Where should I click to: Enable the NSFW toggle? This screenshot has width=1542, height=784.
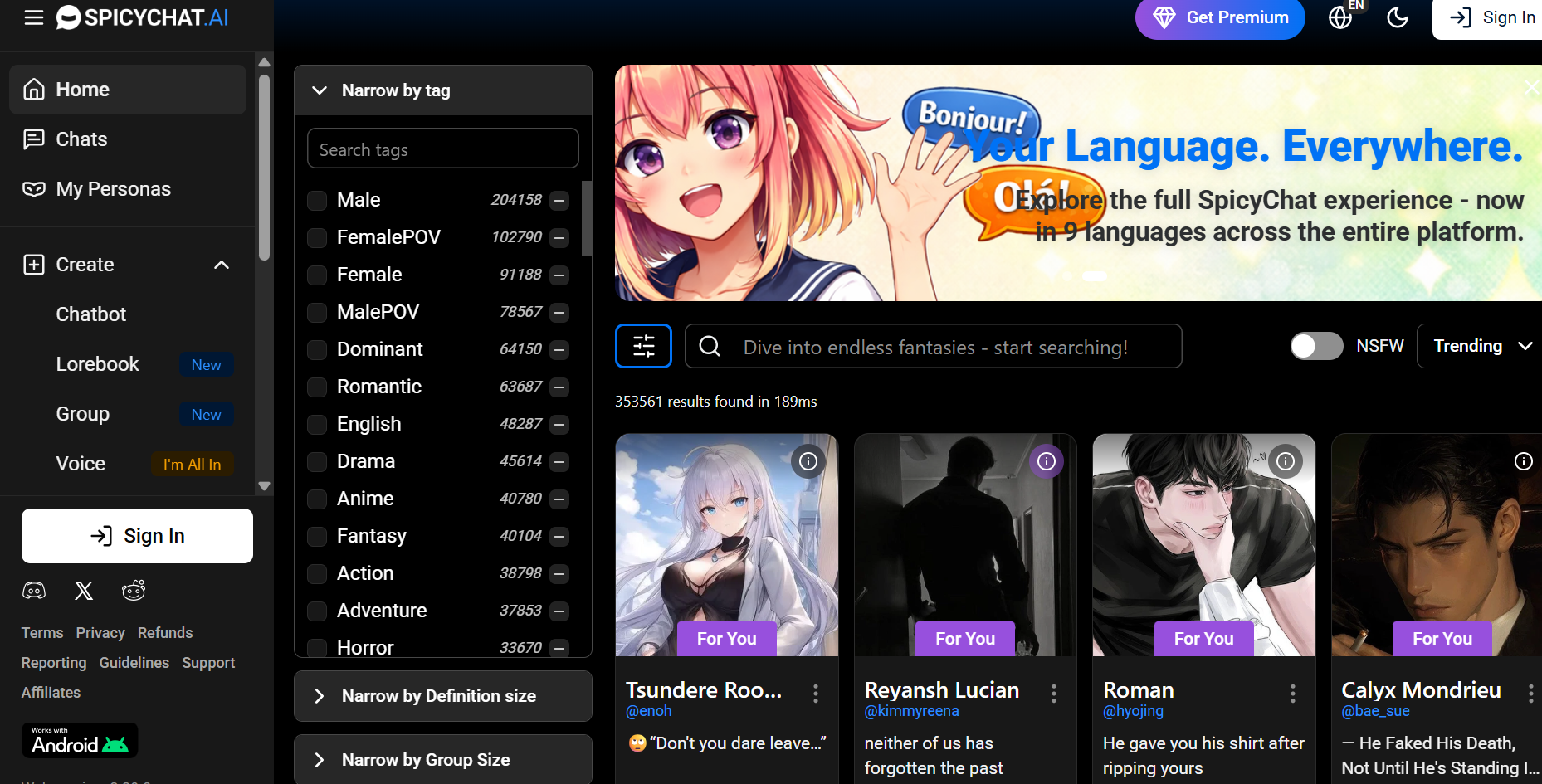tap(1316, 346)
